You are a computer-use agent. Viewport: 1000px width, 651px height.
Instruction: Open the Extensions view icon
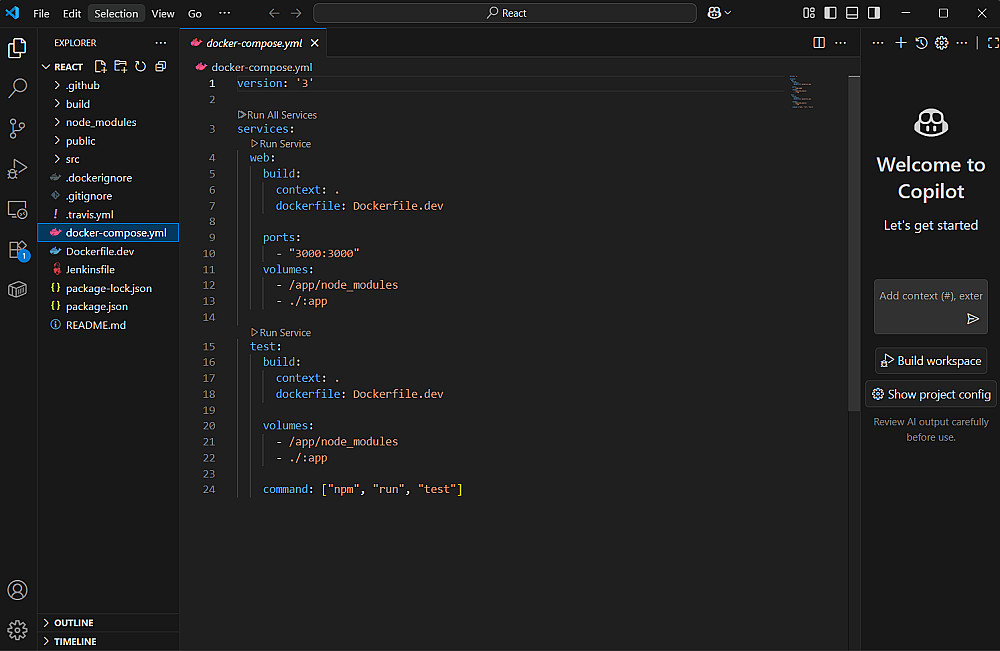[x=17, y=250]
